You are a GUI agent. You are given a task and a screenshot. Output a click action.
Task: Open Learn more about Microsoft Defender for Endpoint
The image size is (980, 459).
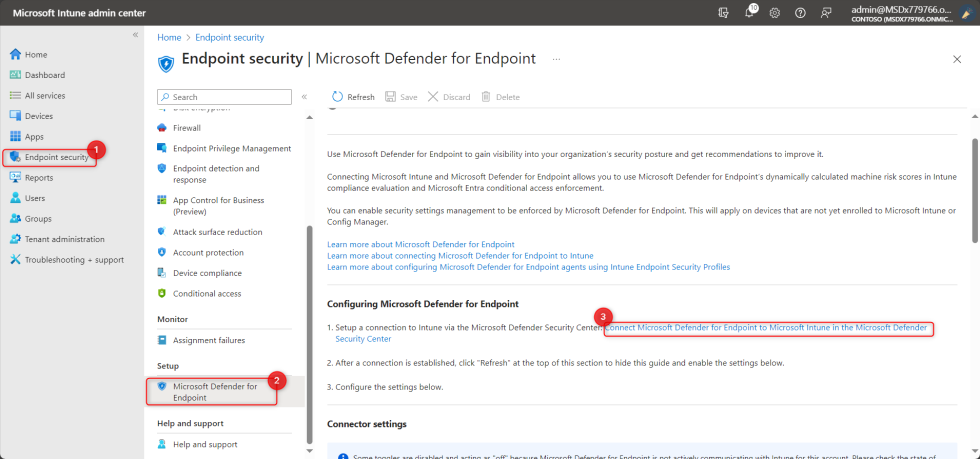coord(421,244)
